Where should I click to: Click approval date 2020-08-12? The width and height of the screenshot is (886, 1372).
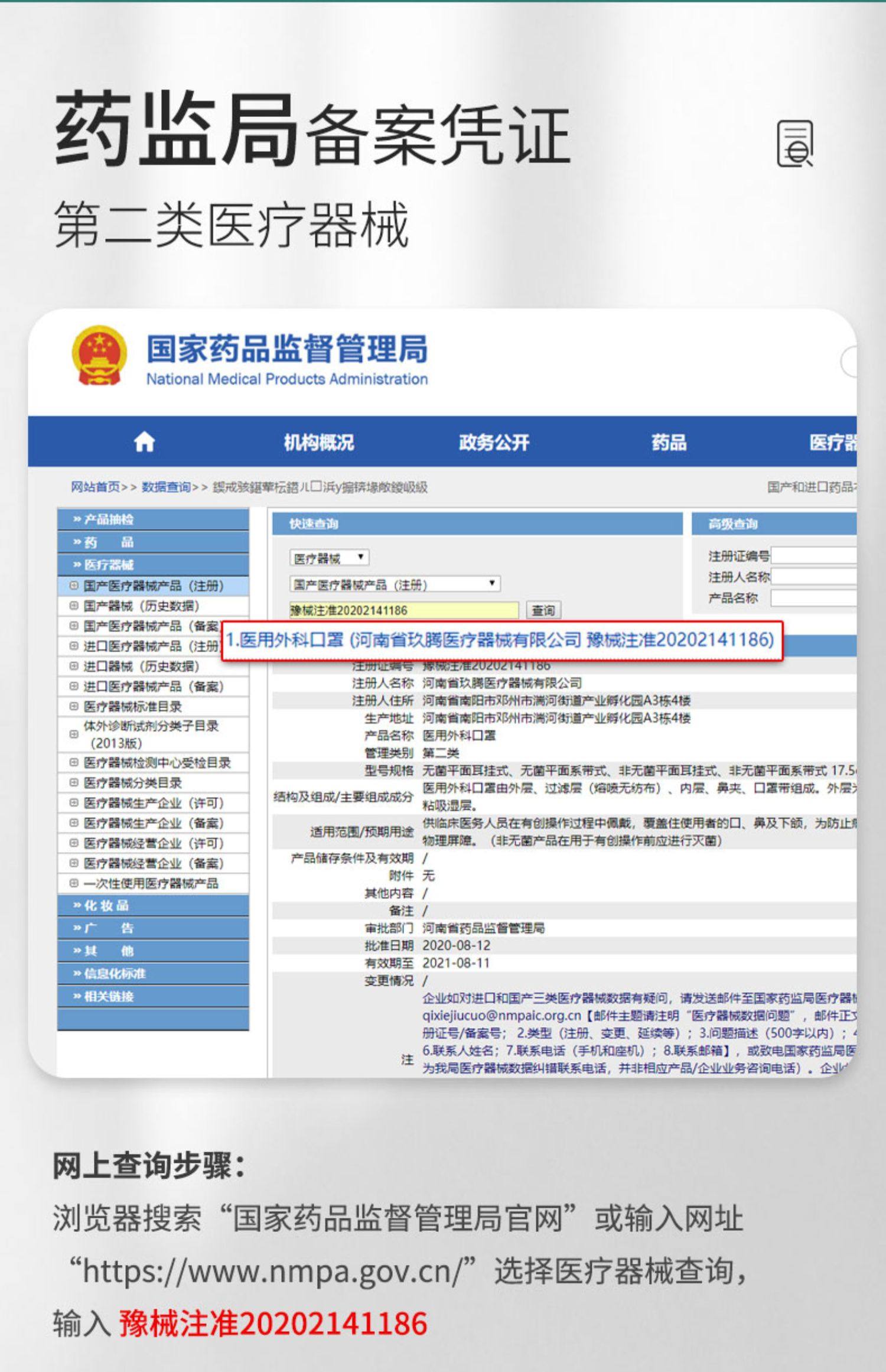click(456, 945)
